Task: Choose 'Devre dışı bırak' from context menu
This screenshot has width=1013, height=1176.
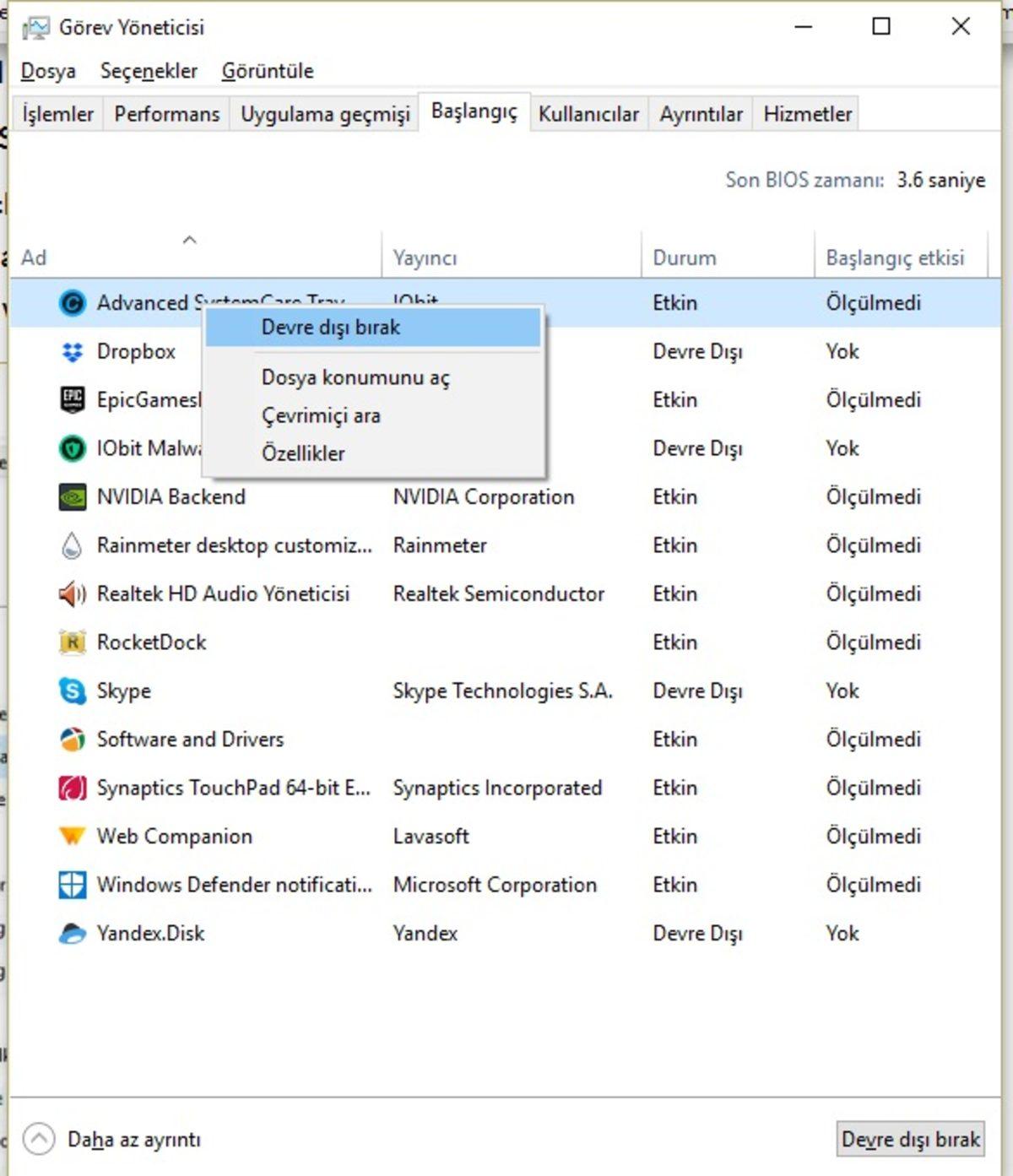Action: tap(328, 327)
